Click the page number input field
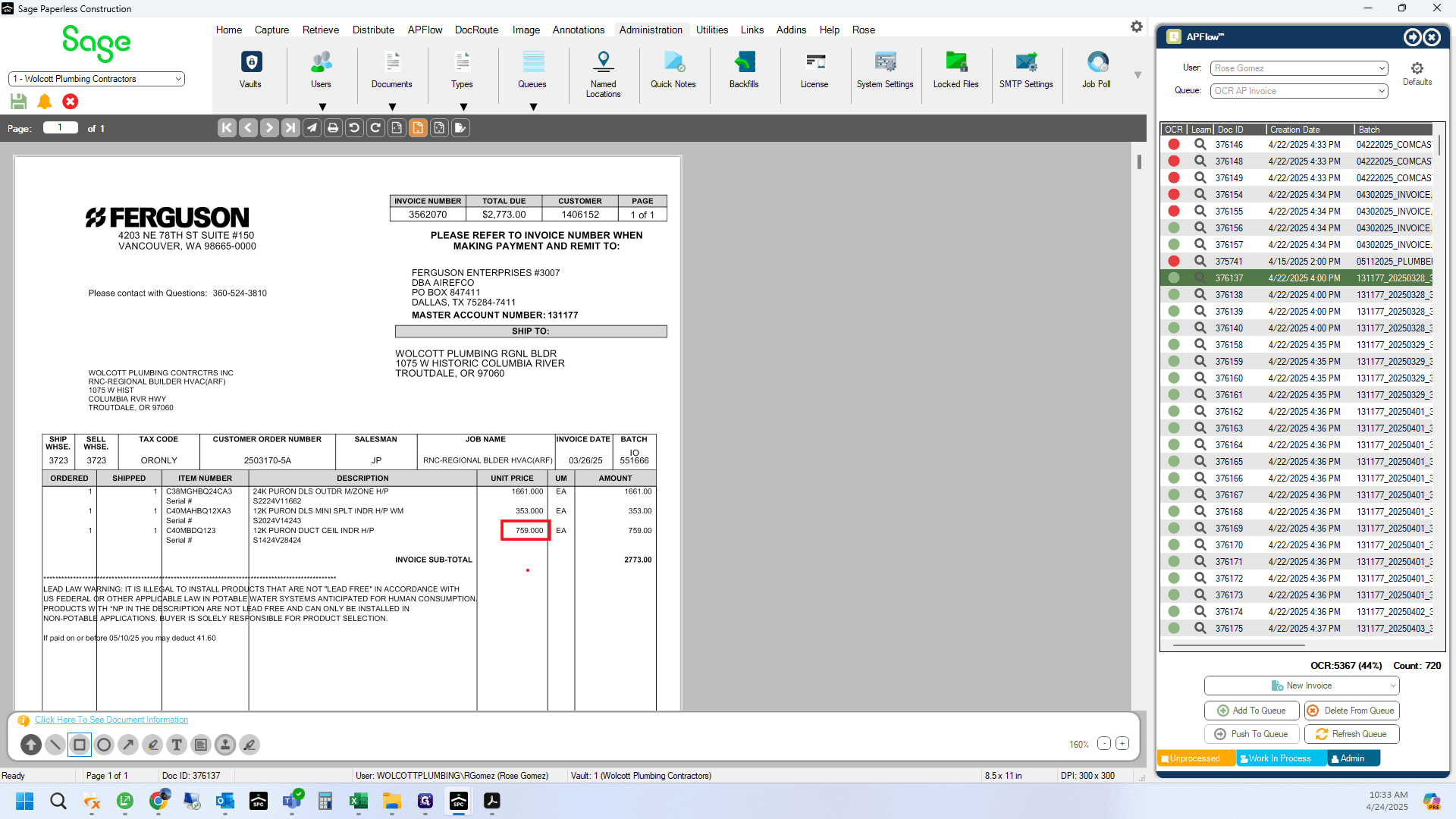 60,127
